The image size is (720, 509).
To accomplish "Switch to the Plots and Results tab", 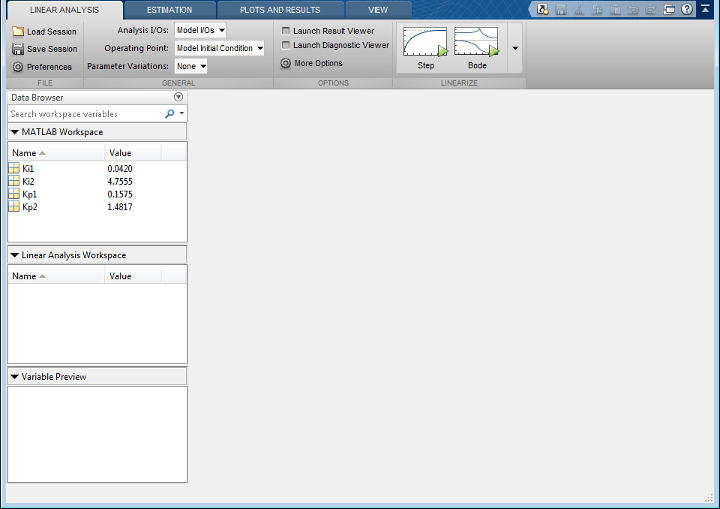I will [x=280, y=10].
